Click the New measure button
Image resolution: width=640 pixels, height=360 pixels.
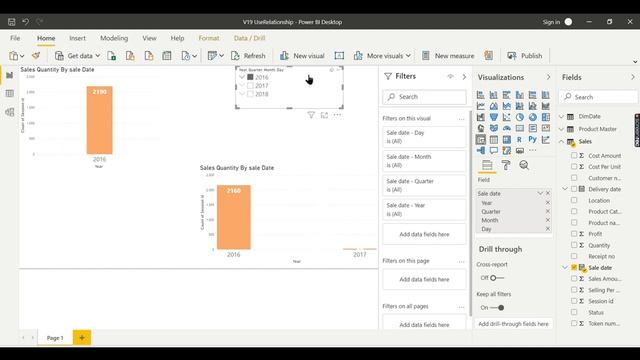[448, 56]
